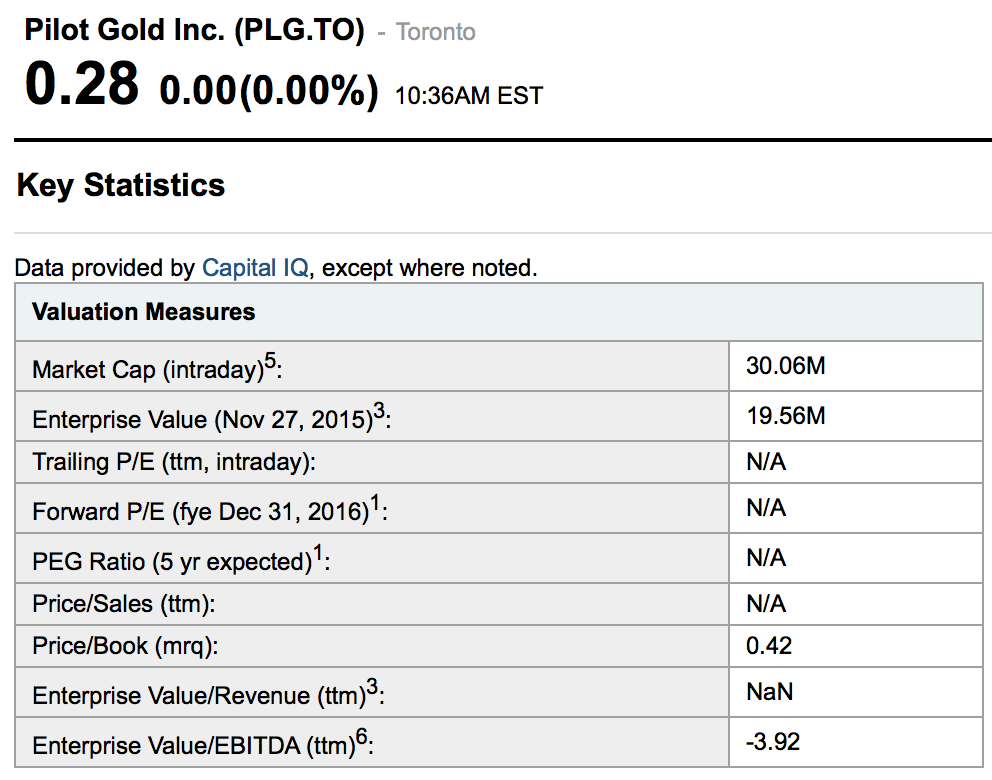Click the 19.56M enterprise value figure

[x=786, y=416]
